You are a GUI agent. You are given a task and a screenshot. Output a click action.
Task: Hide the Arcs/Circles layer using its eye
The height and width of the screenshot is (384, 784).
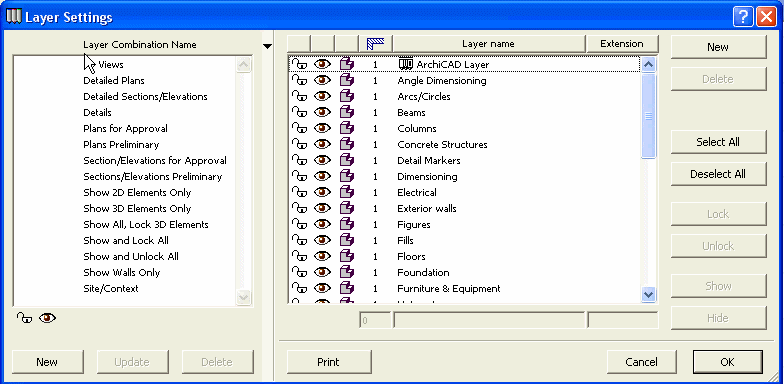322,96
